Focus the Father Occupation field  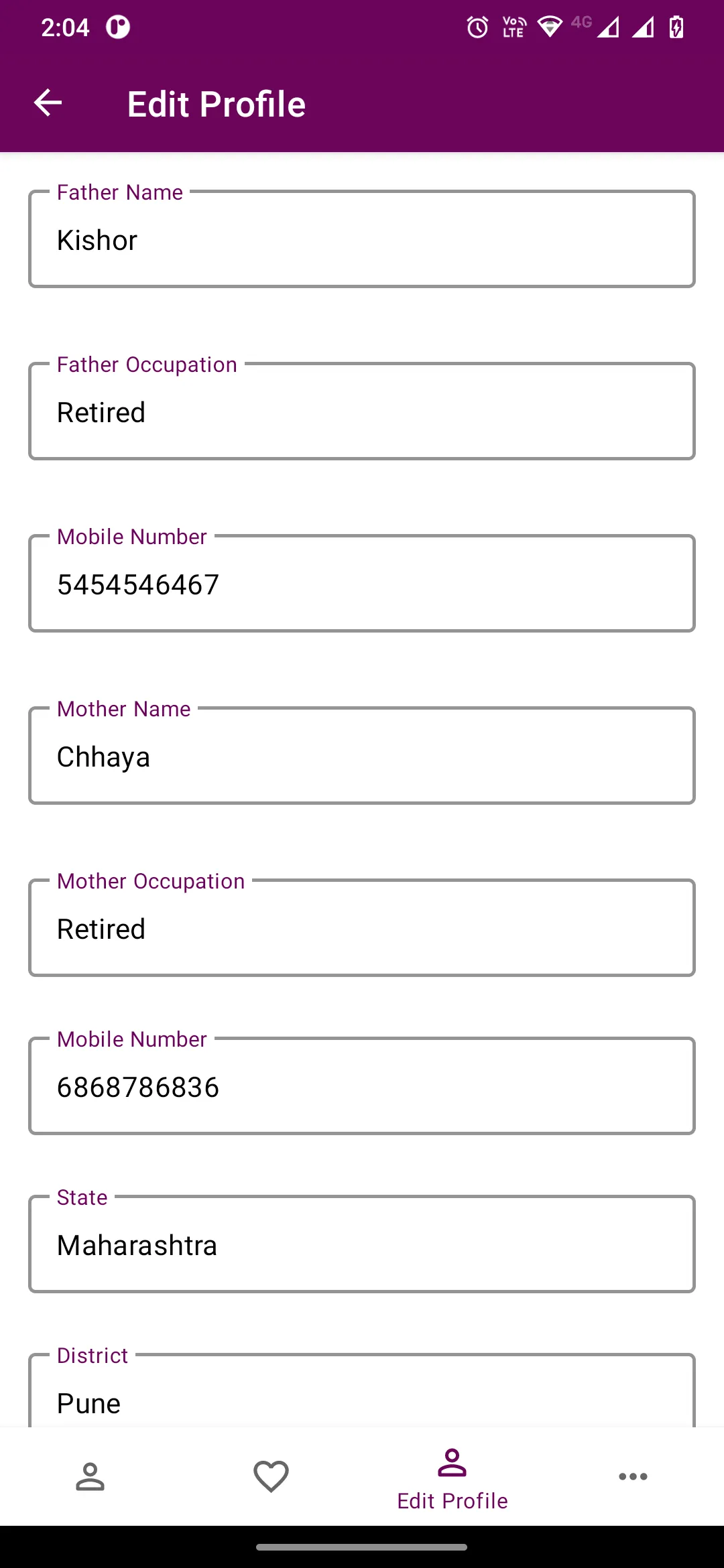point(362,411)
